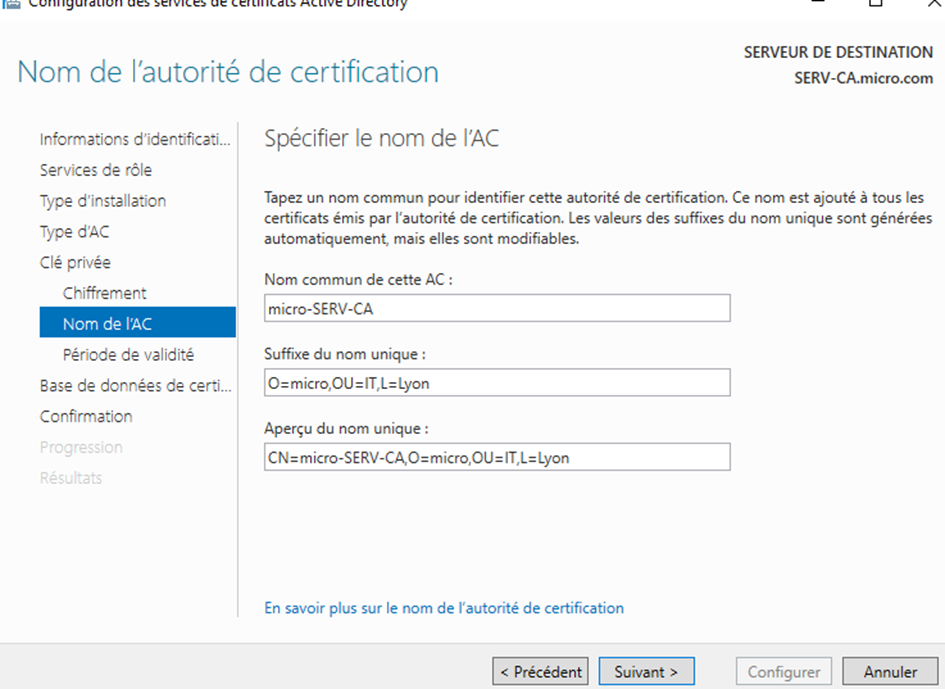The height and width of the screenshot is (689, 945).
Task: Close the configuration window
Action: (934, 2)
